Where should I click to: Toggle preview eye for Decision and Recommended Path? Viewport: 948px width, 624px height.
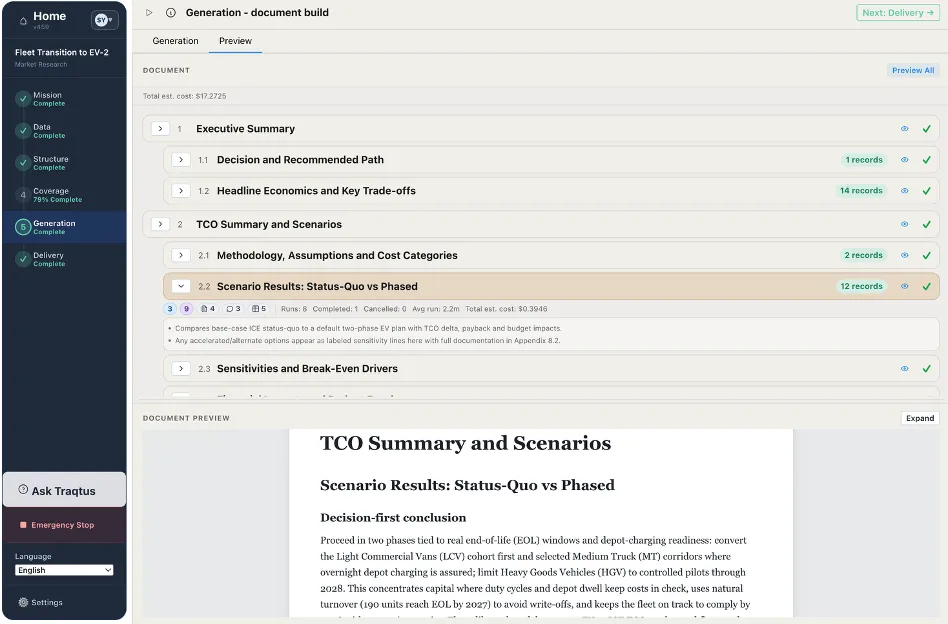pos(904,160)
